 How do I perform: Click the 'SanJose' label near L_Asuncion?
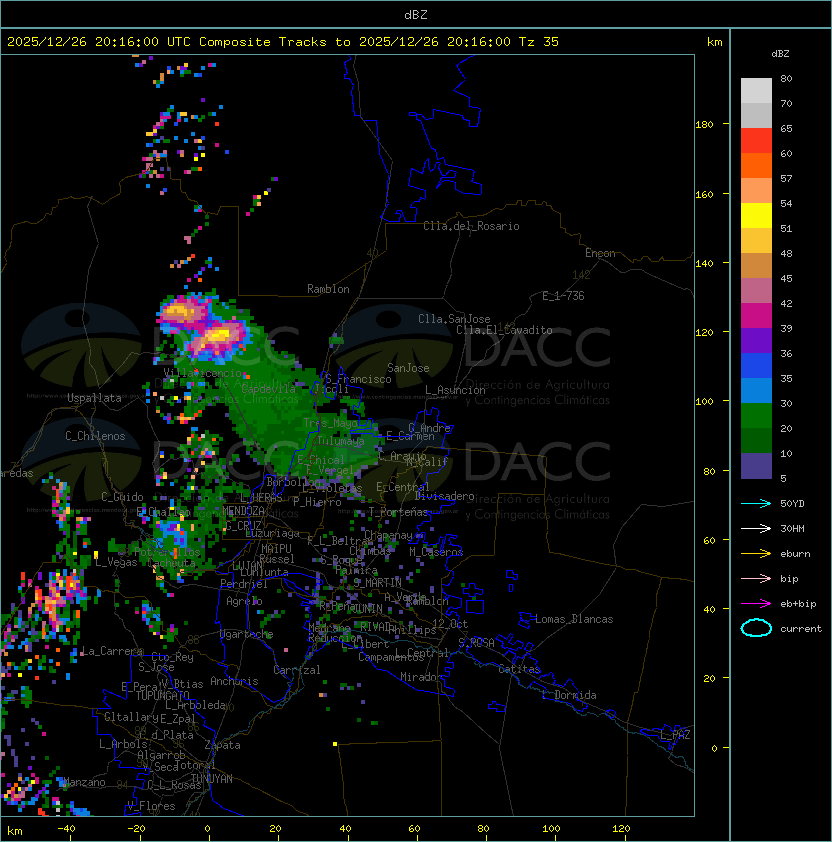[x=408, y=368]
